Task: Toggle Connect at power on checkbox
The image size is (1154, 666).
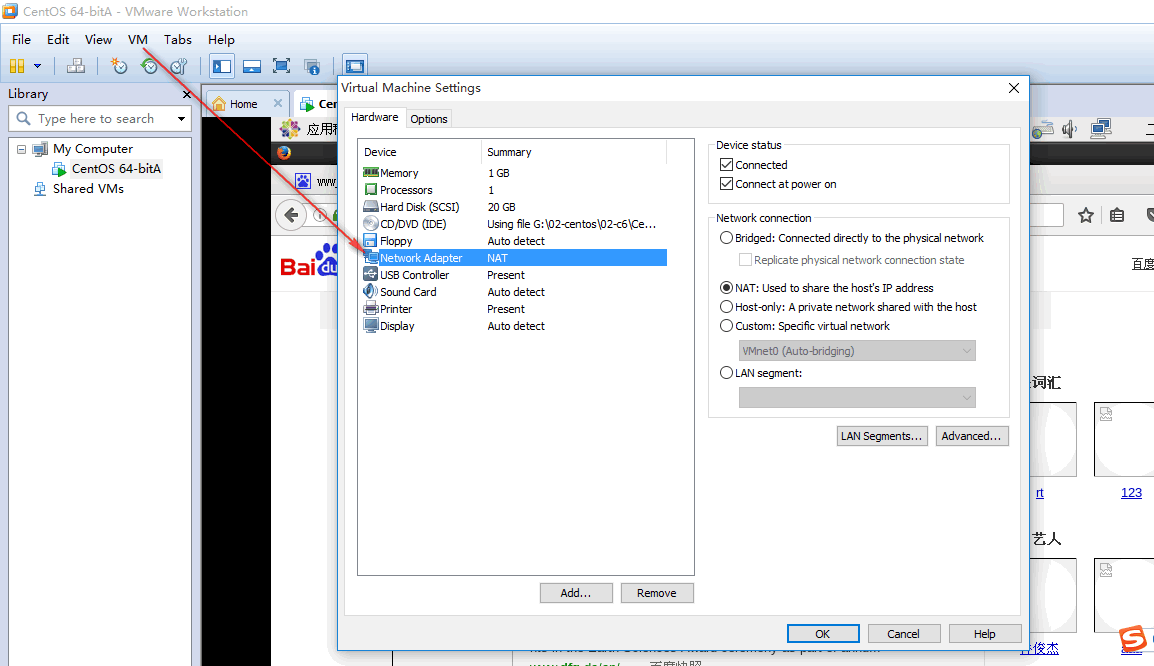Action: pos(726,184)
